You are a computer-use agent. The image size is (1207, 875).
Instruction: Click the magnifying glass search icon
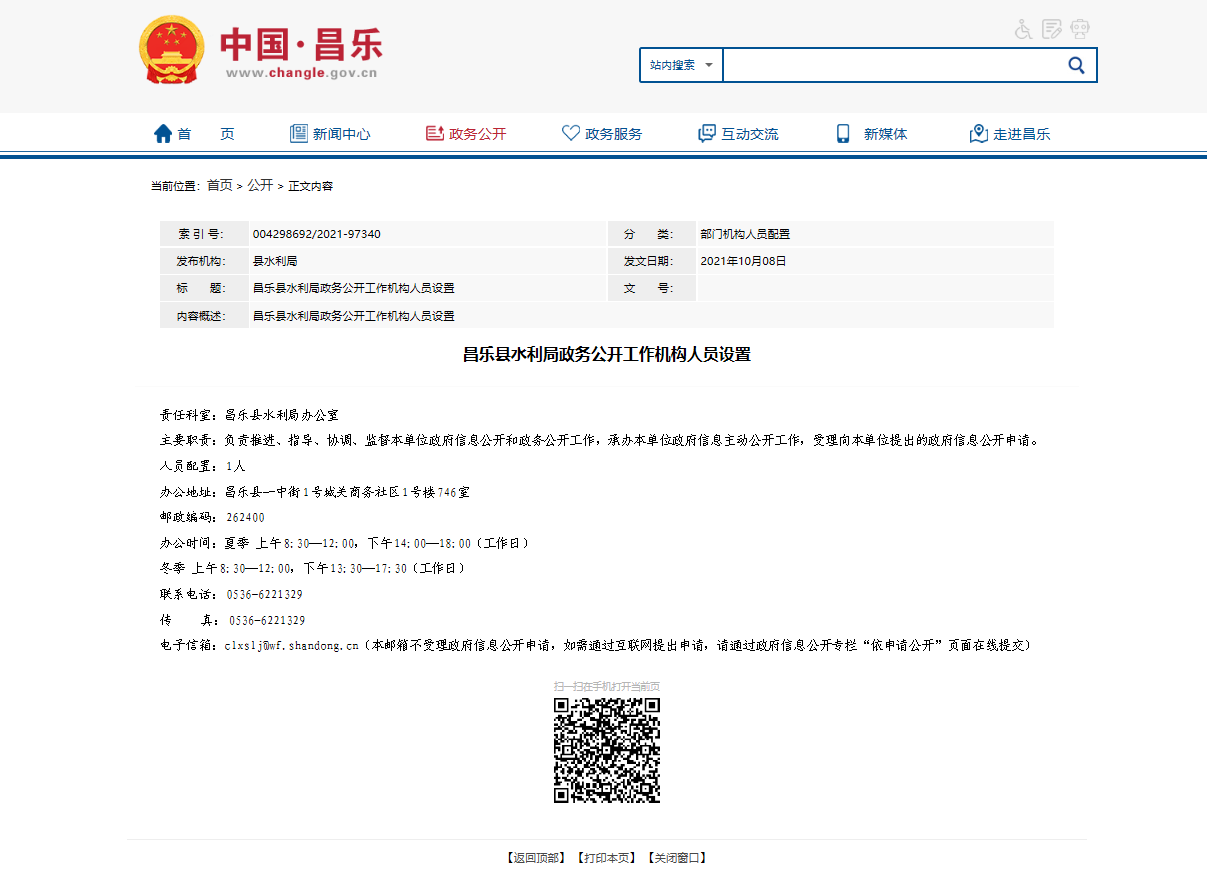pos(1076,65)
